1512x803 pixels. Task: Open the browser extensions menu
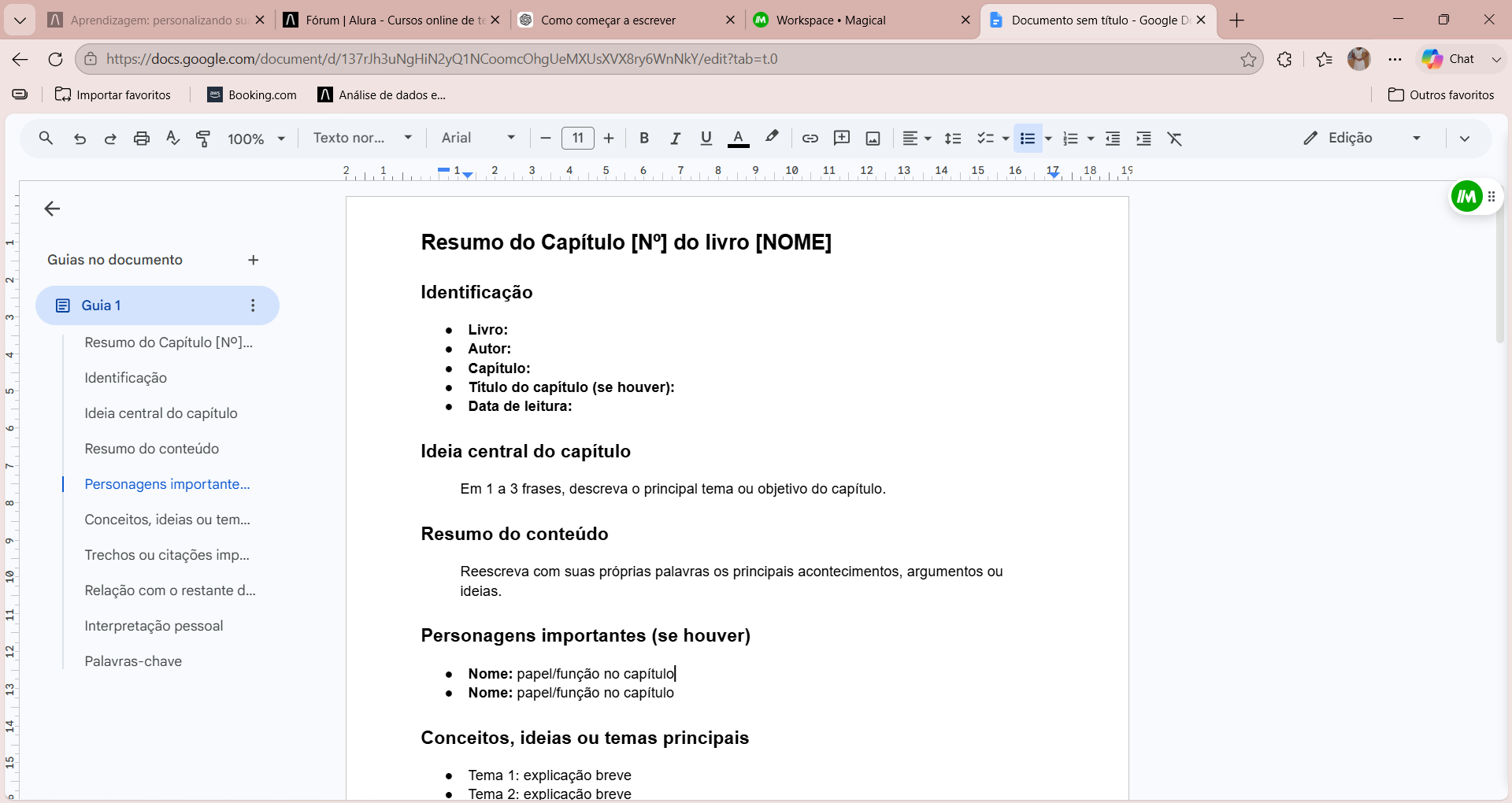(x=1284, y=59)
